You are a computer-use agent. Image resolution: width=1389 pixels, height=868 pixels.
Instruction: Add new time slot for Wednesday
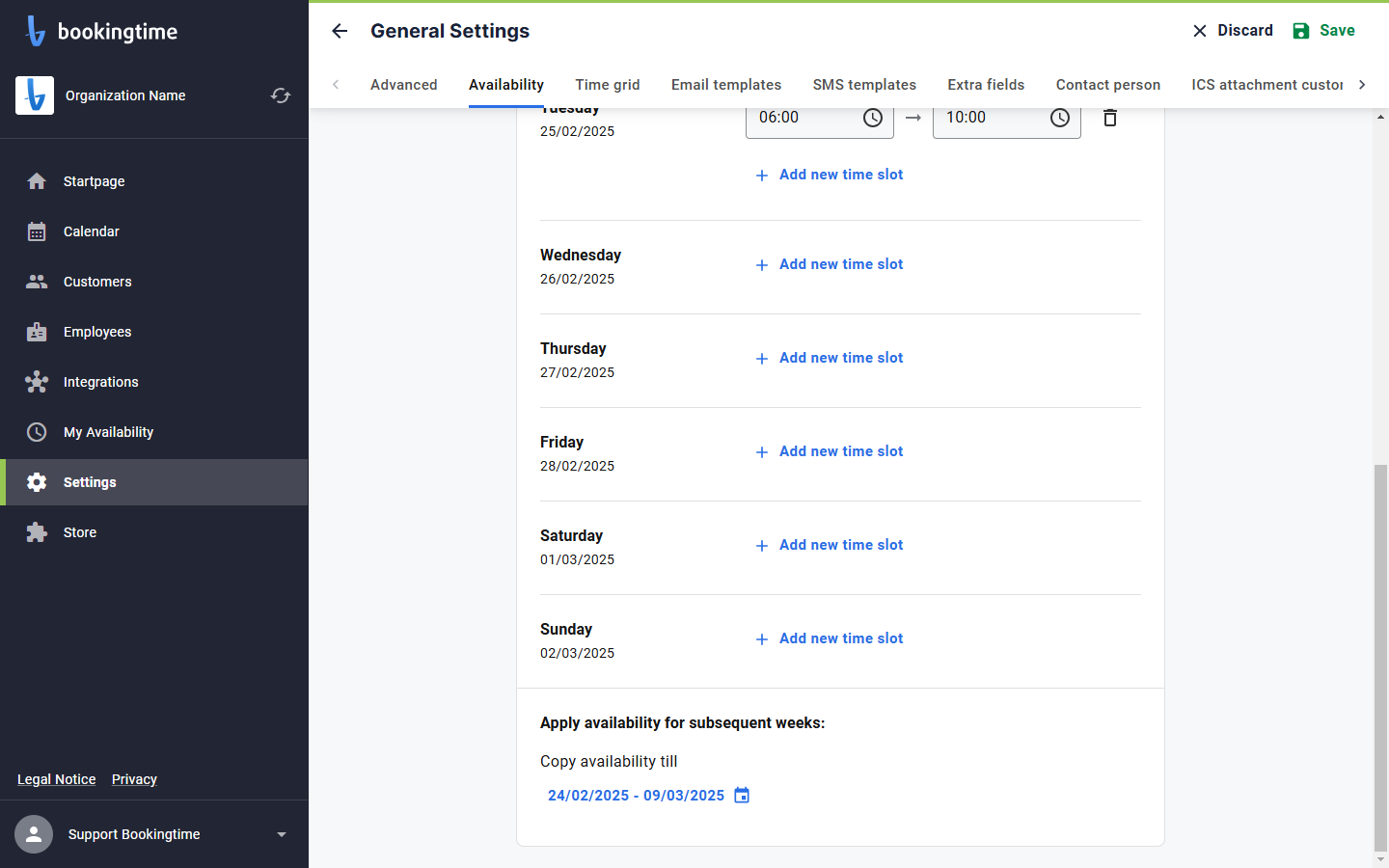[830, 264]
